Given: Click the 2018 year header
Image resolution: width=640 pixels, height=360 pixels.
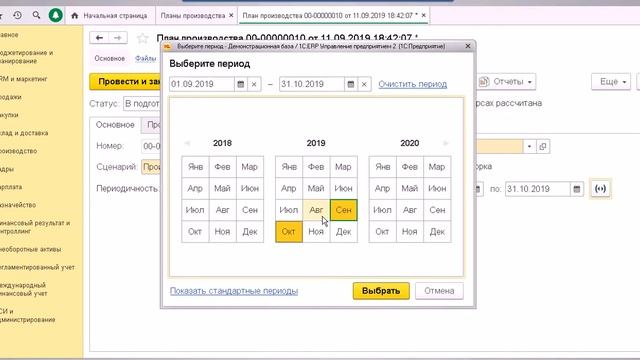Looking at the screenshot, I should click(x=222, y=143).
